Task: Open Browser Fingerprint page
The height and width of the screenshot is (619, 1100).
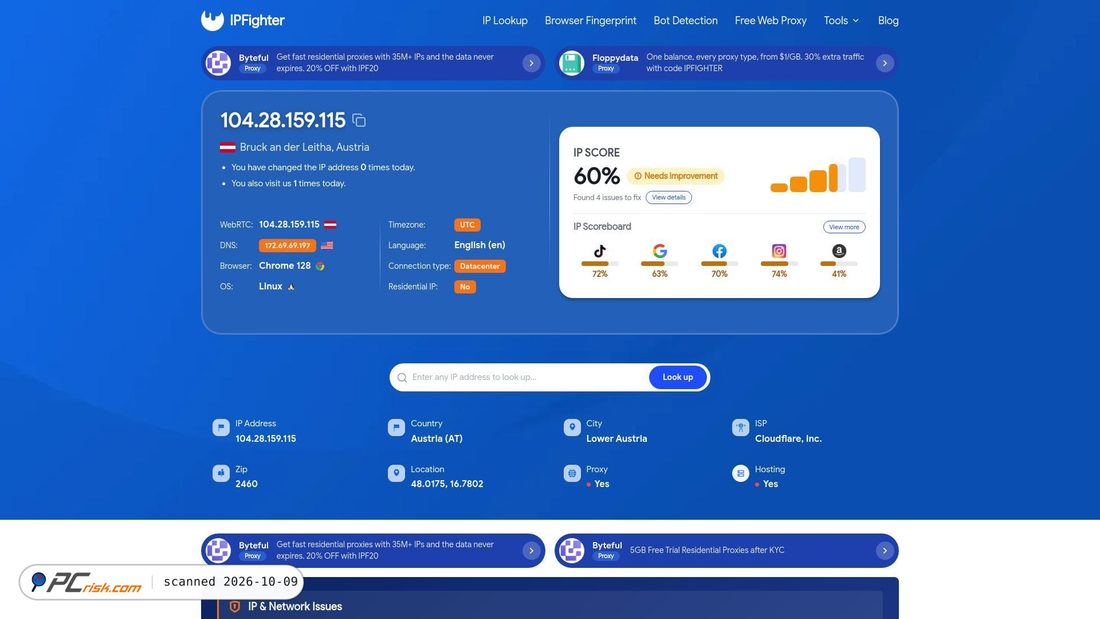Action: click(x=591, y=20)
